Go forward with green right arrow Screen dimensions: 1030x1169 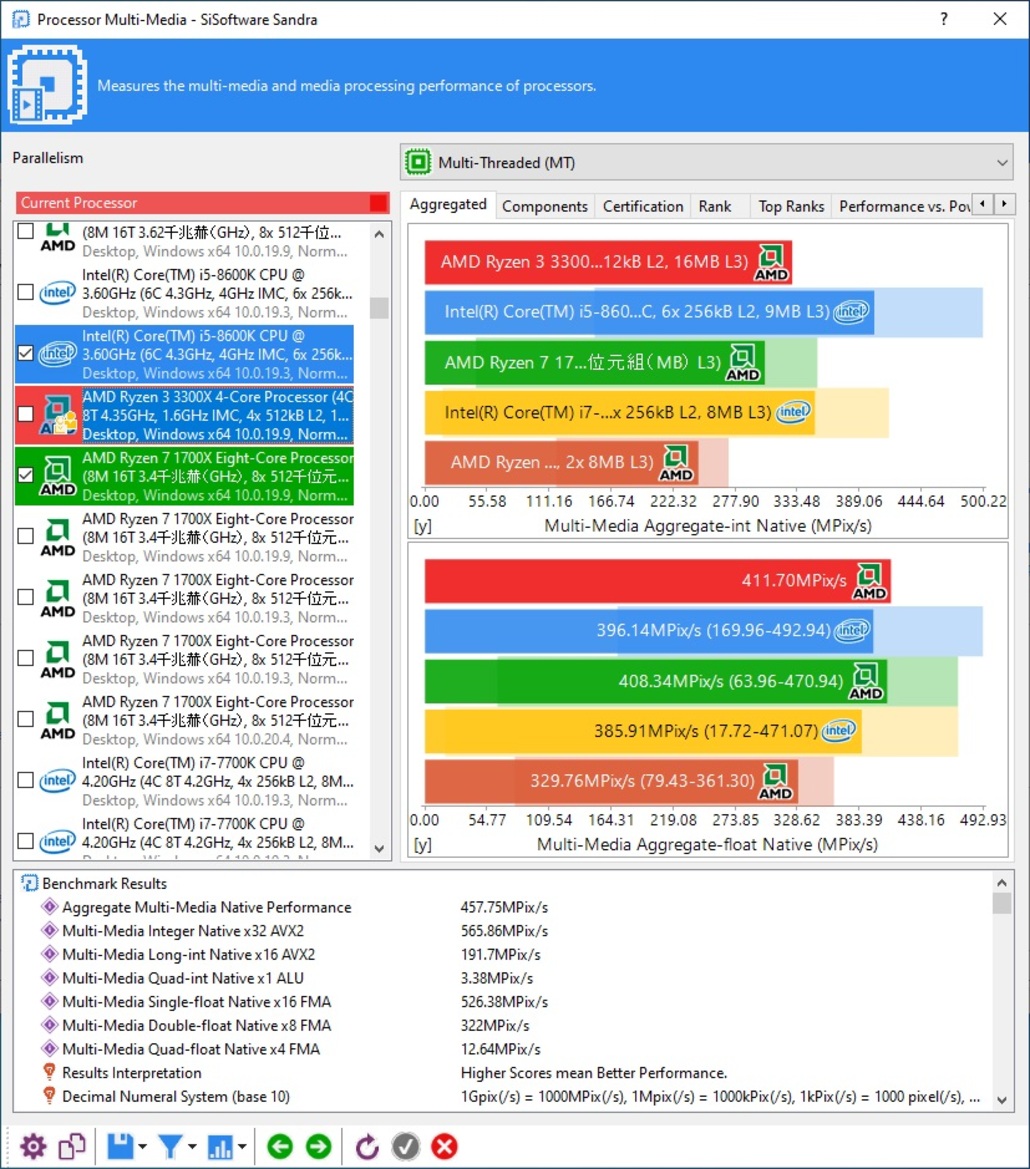(319, 1147)
